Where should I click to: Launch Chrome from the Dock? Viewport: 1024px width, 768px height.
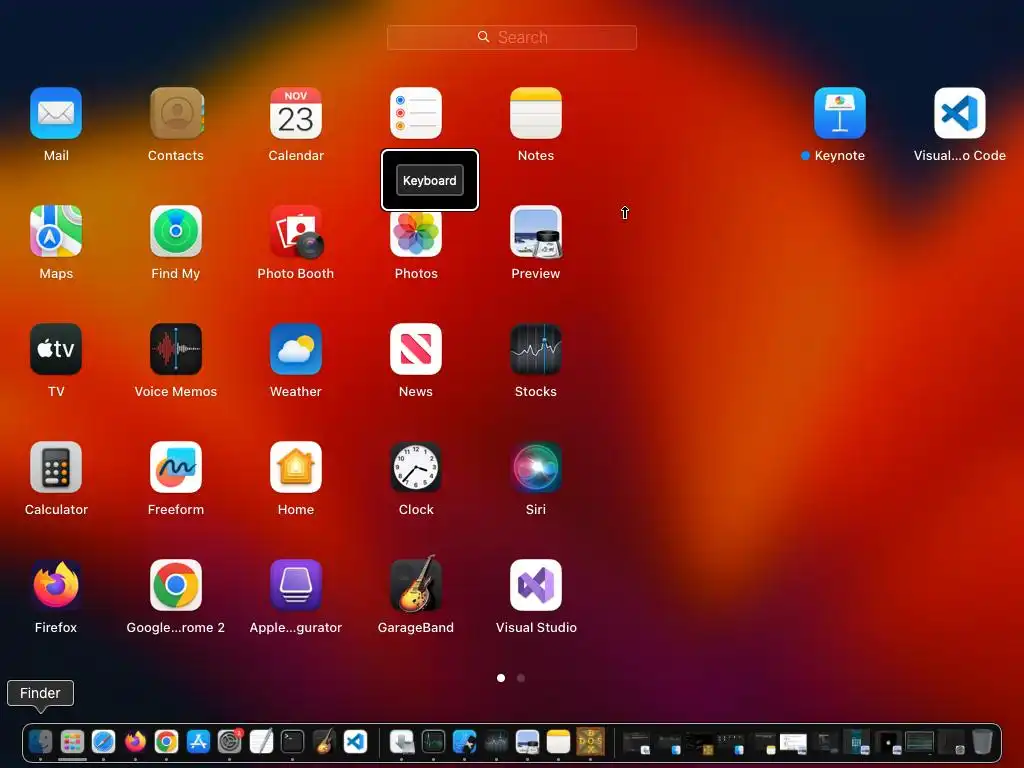[x=167, y=742]
